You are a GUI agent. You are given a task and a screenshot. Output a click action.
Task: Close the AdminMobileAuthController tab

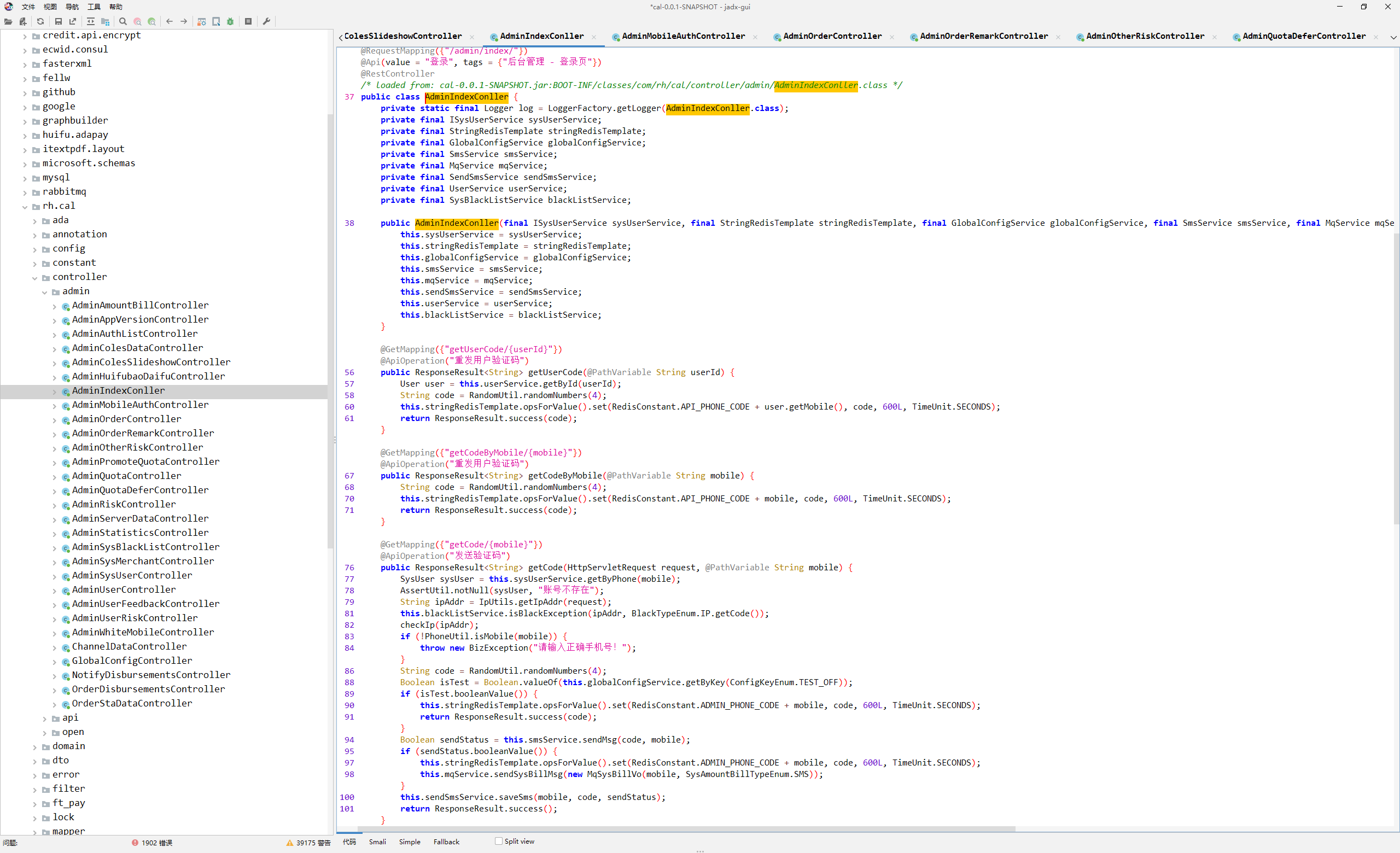click(x=755, y=37)
